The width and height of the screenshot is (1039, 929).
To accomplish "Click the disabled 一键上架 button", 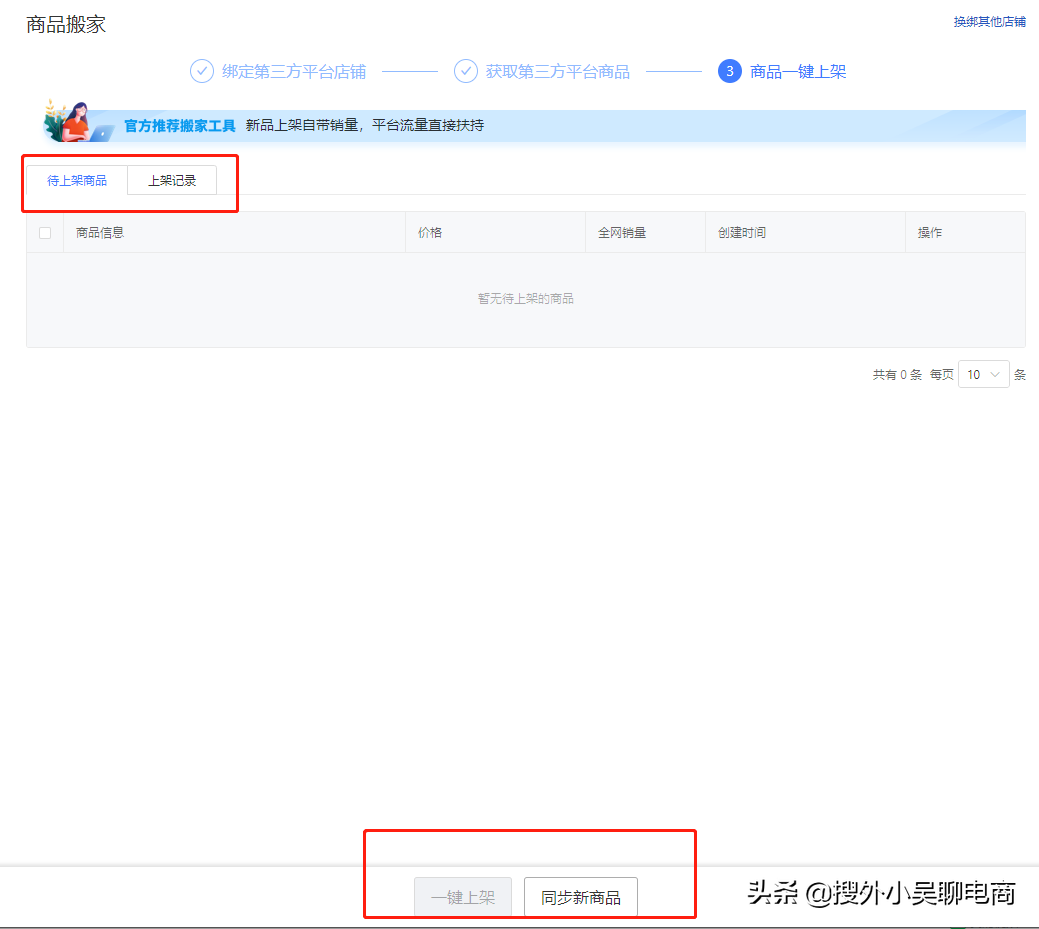I will 463,898.
